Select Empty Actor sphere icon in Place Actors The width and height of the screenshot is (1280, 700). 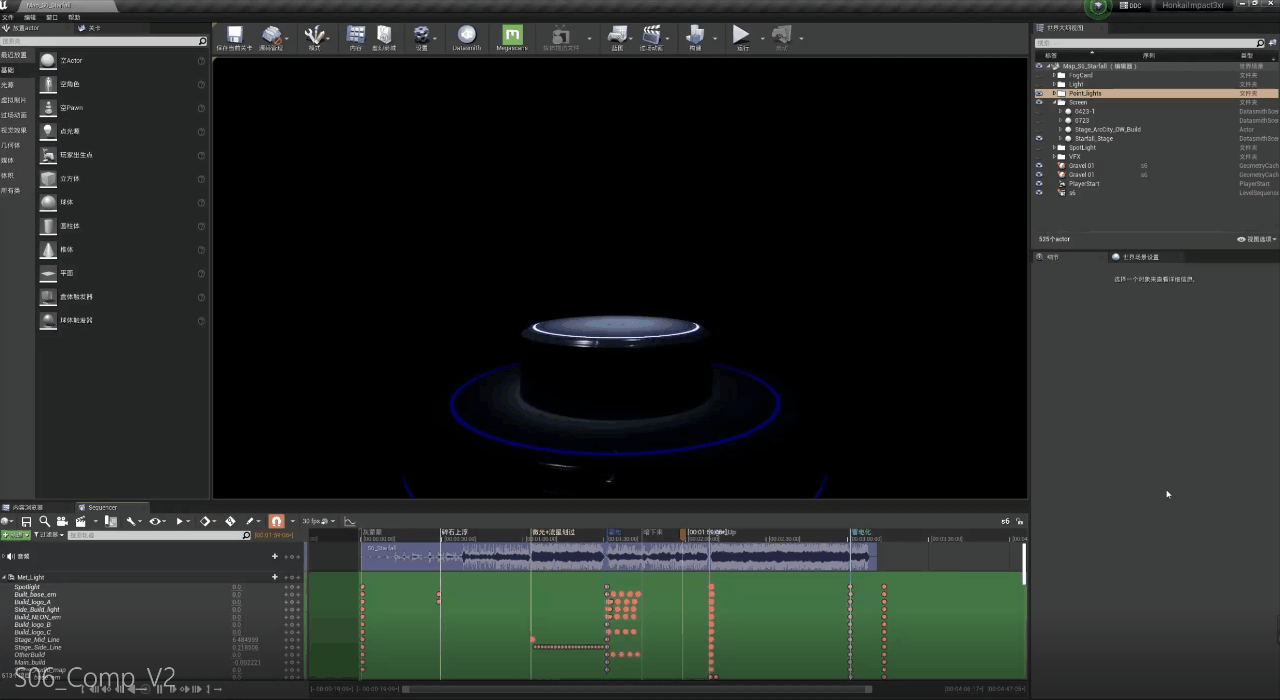coord(48,61)
